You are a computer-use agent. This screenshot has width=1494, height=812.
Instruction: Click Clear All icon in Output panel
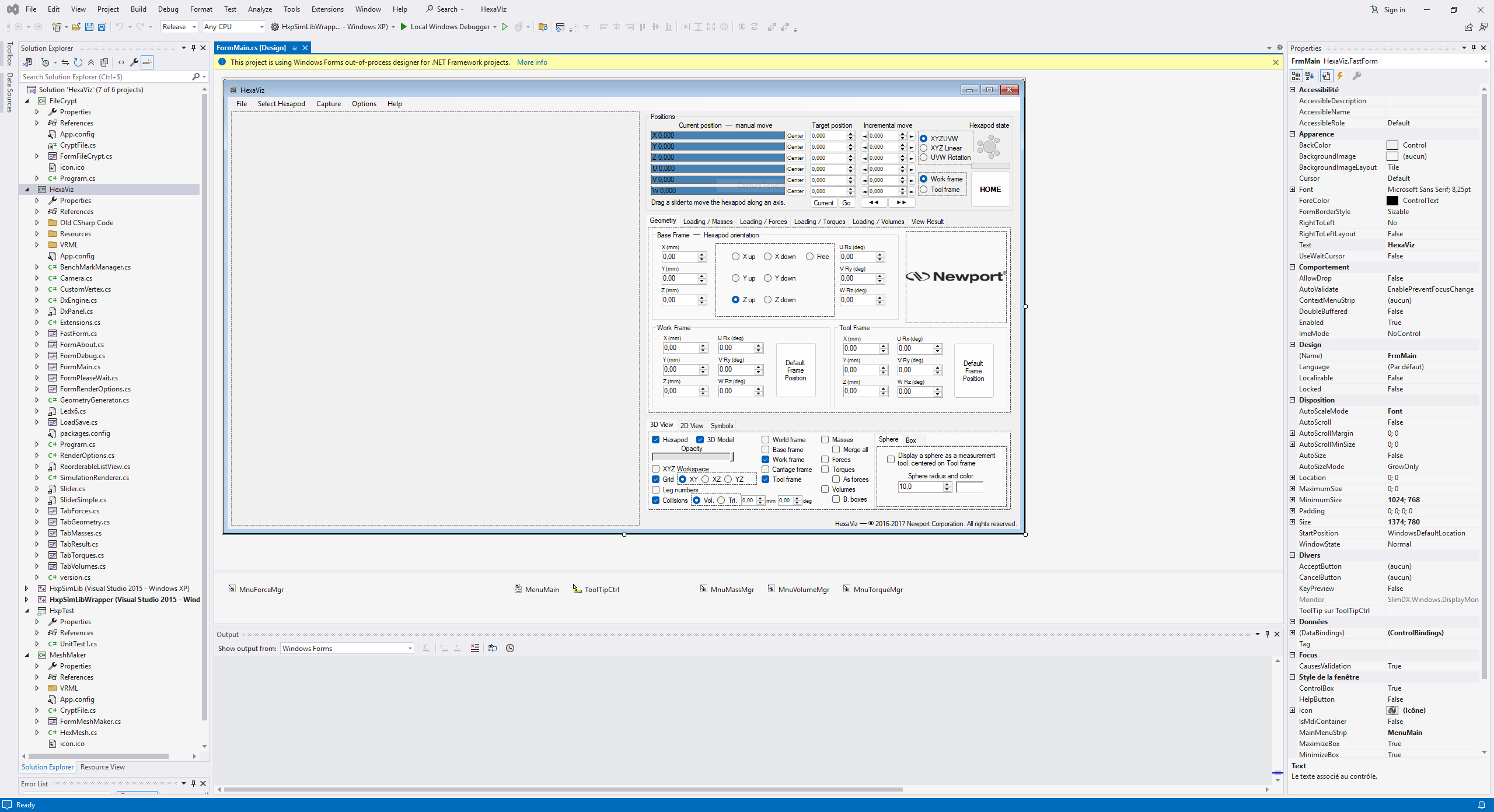click(475, 648)
